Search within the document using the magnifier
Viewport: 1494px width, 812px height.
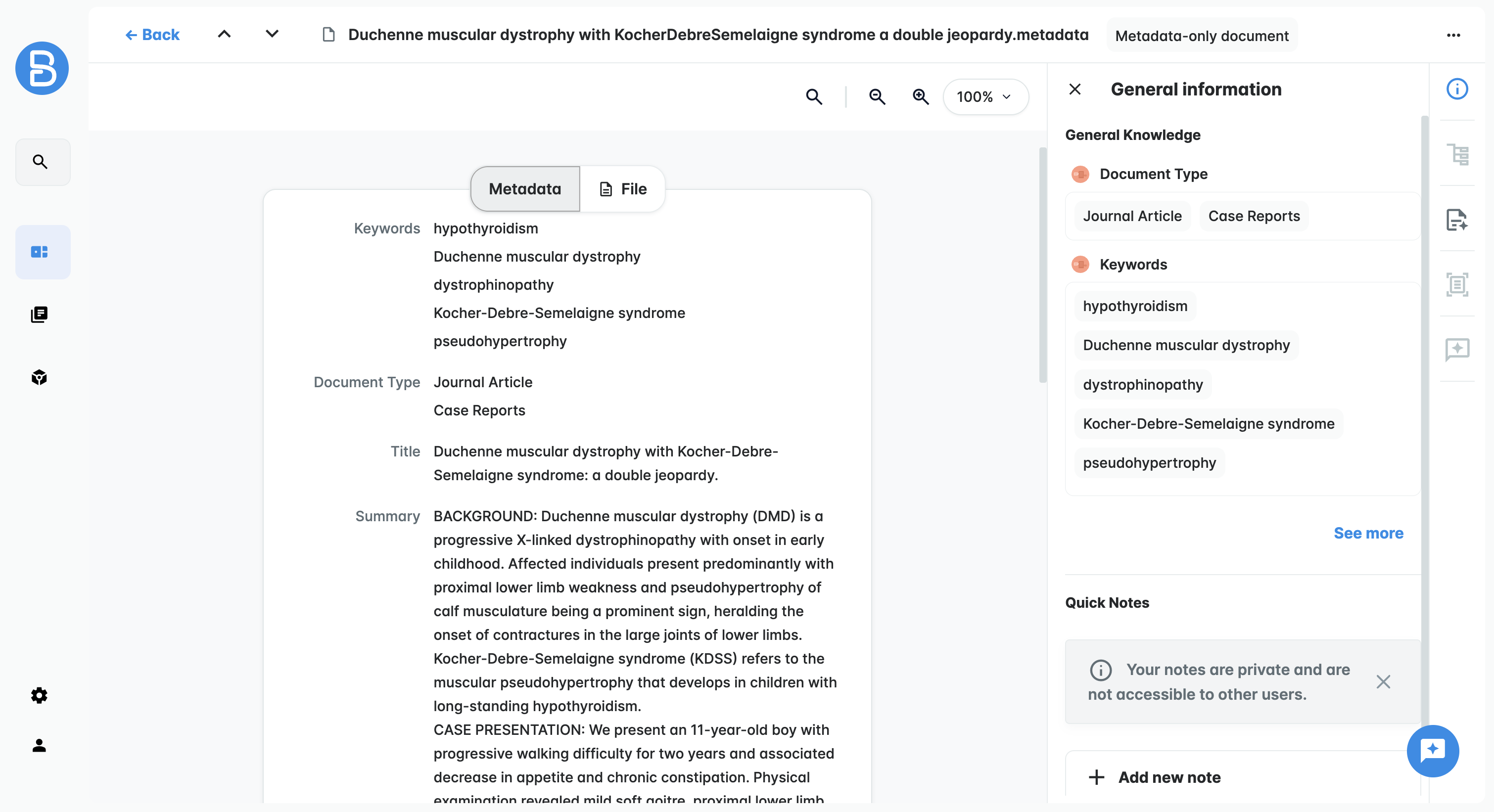[814, 97]
